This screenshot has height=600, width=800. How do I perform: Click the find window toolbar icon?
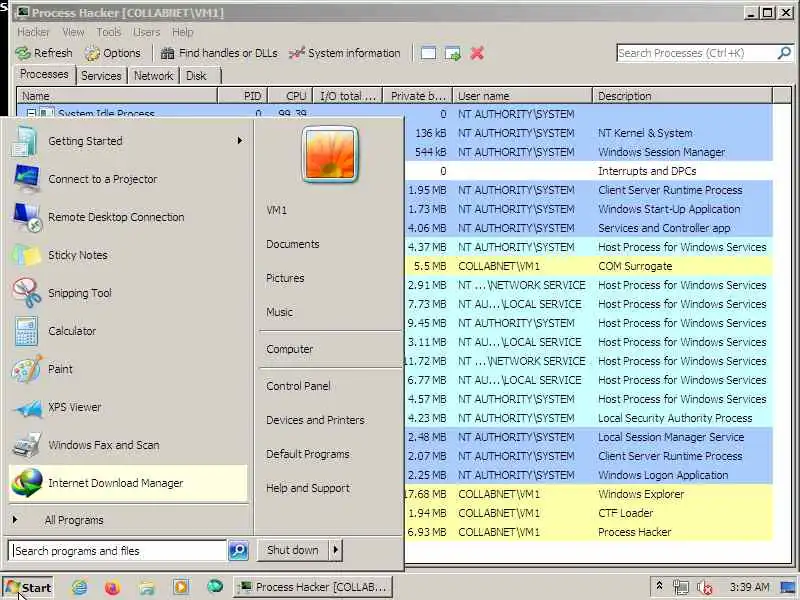click(x=428, y=53)
